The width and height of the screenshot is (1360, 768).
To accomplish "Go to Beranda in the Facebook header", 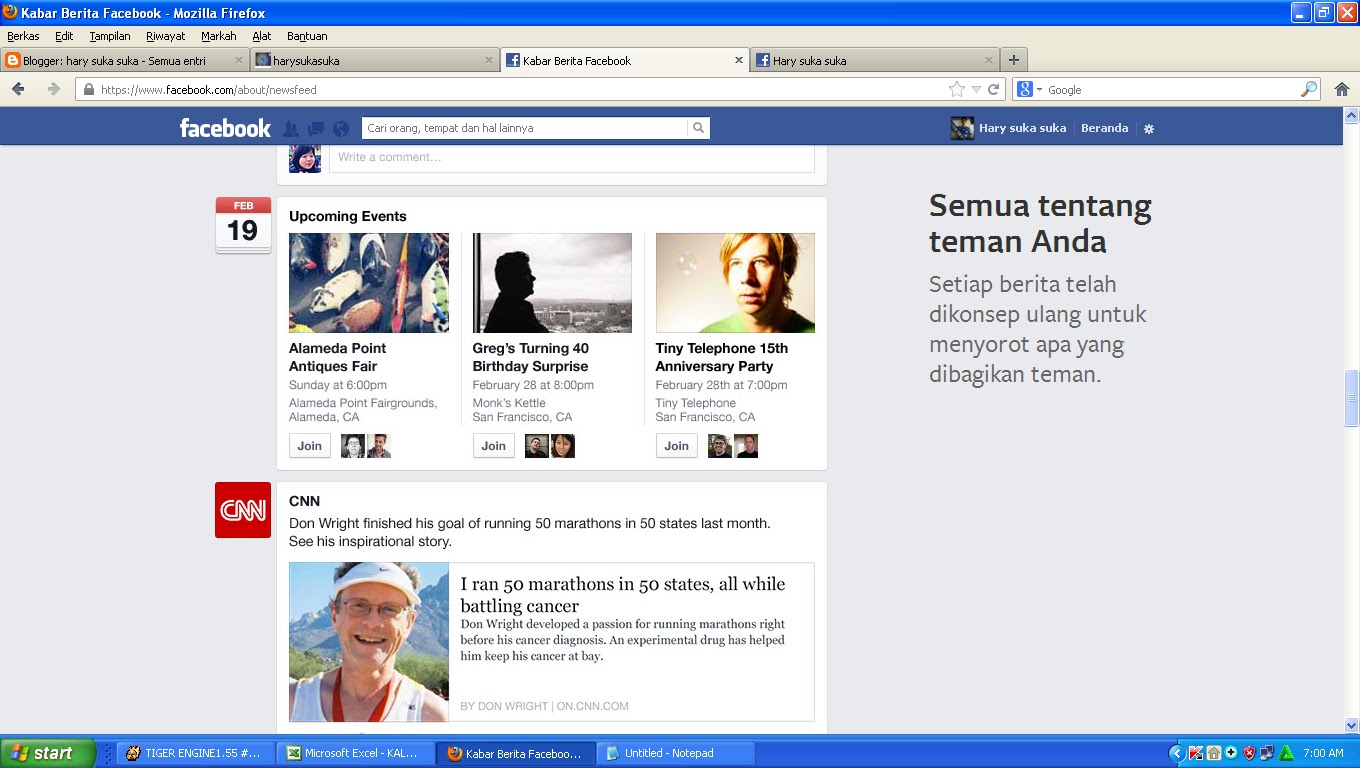I will click(1104, 128).
